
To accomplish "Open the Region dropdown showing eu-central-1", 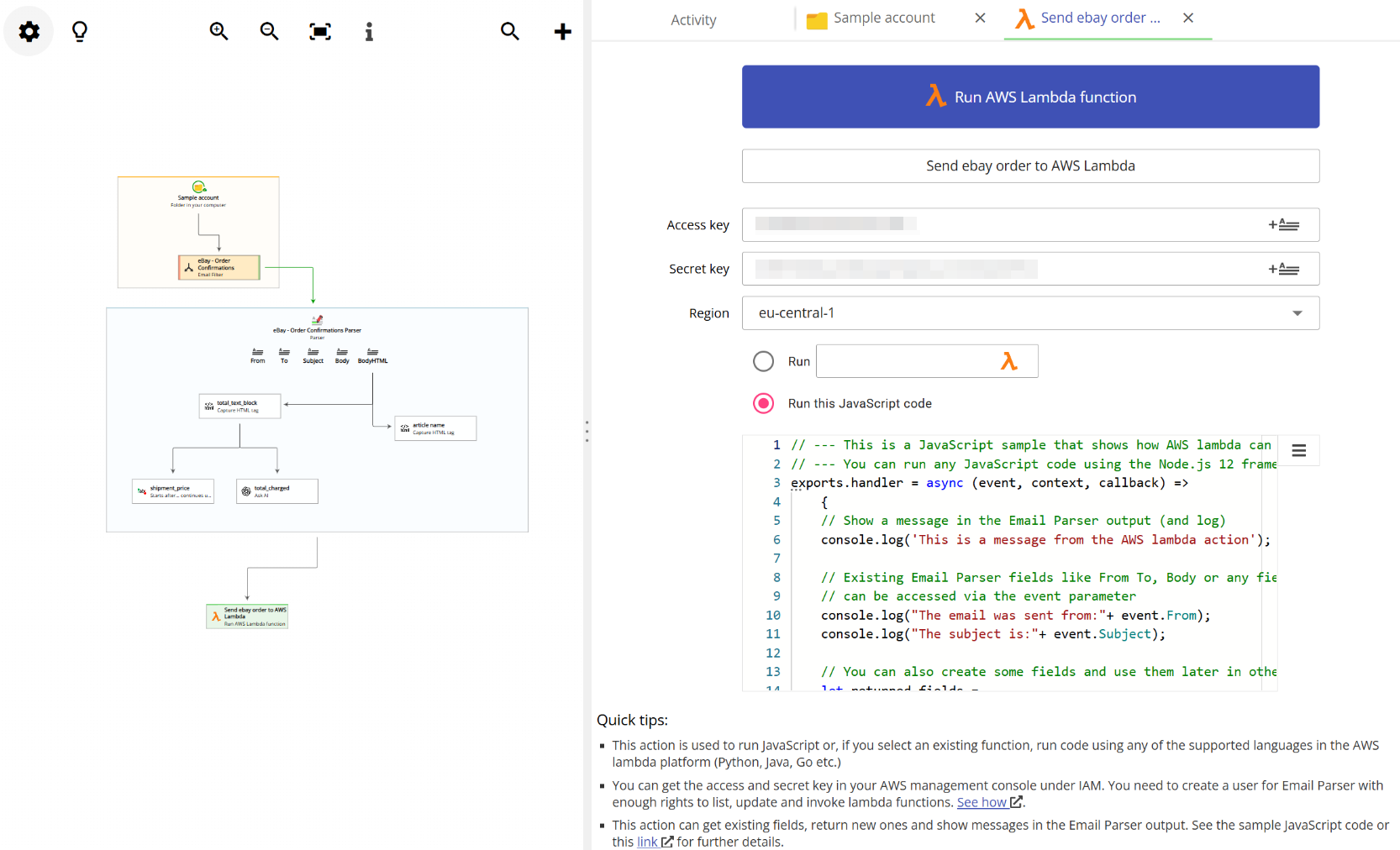I will pos(1297,312).
